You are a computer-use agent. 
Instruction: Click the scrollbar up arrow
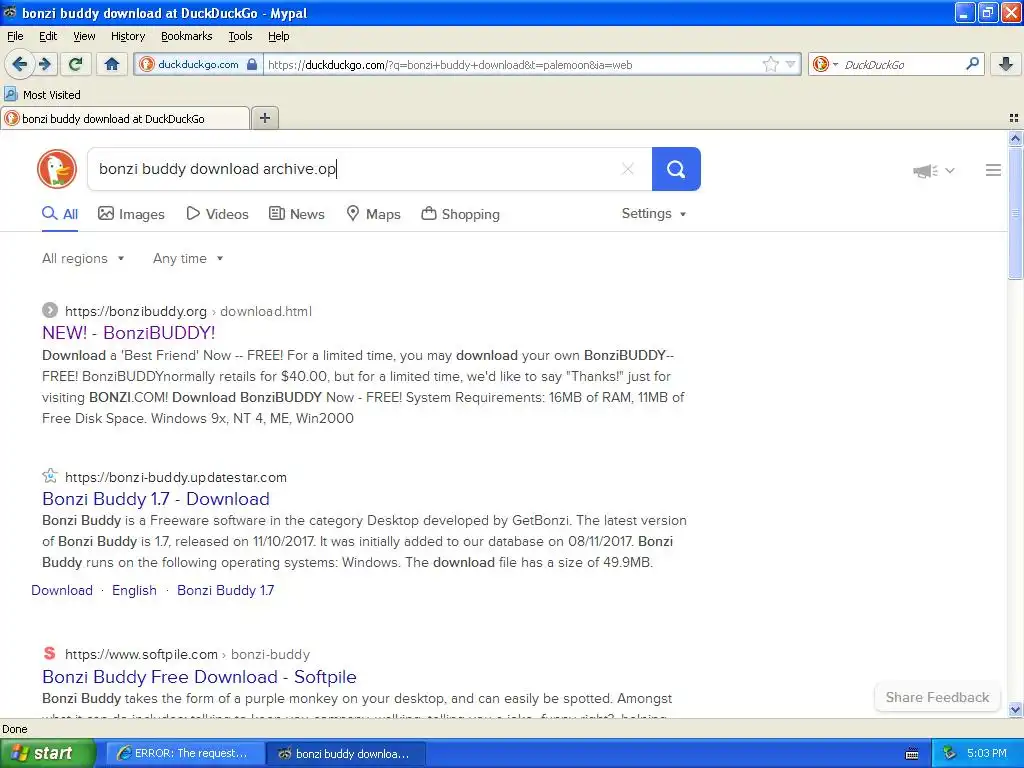1015,138
